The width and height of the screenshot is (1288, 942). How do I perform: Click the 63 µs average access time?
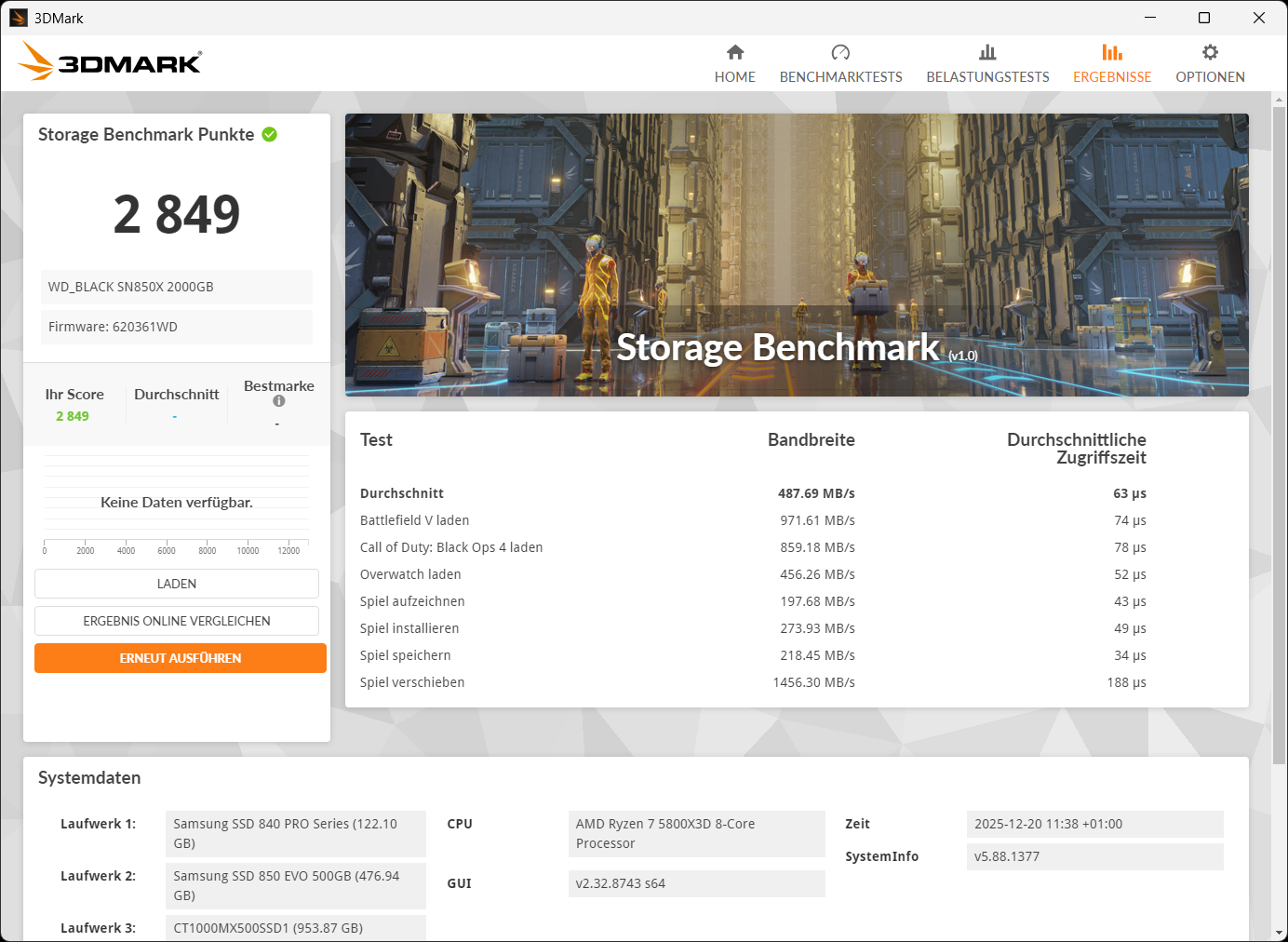(1130, 493)
